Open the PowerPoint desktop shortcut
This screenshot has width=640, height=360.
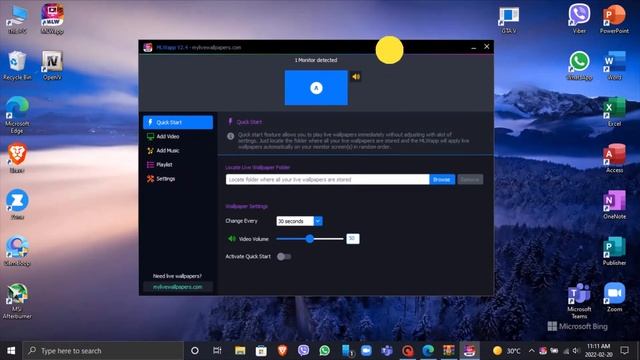pyautogui.click(x=614, y=18)
